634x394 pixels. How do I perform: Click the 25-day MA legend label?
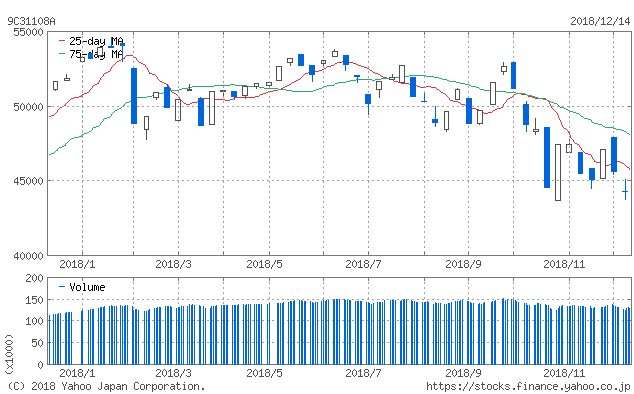point(96,41)
